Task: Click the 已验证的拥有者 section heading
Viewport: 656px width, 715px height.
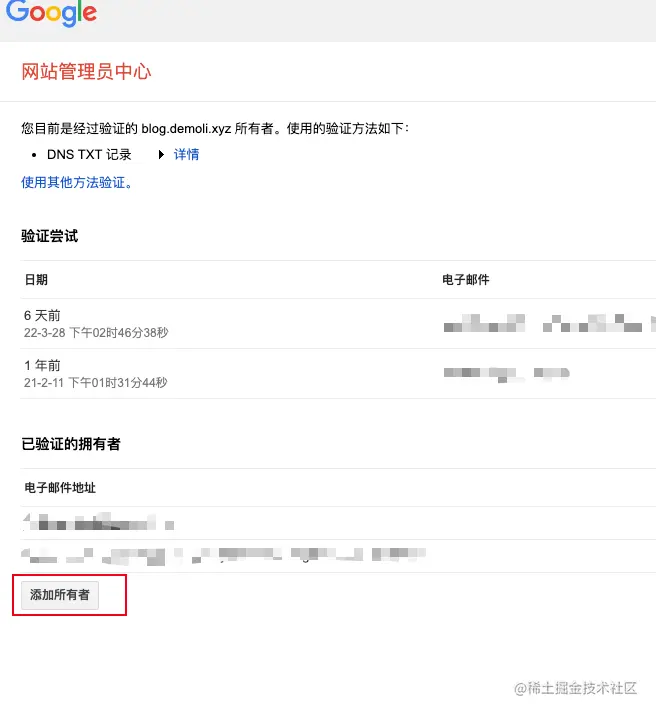Action: click(71, 444)
